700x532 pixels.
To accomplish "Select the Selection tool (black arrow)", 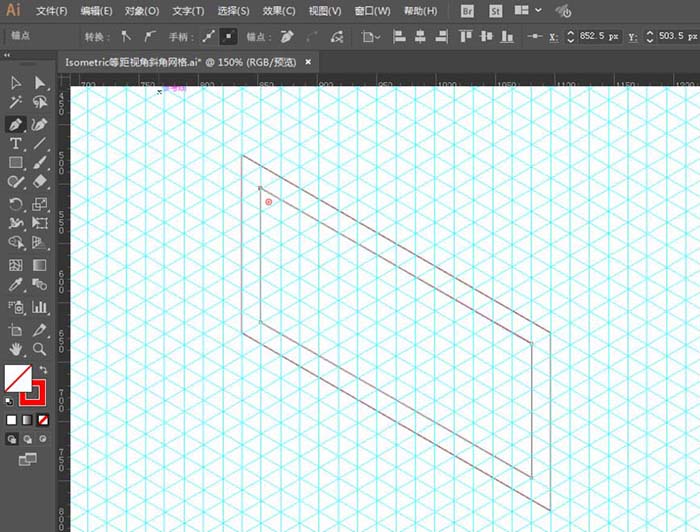I will tap(16, 83).
